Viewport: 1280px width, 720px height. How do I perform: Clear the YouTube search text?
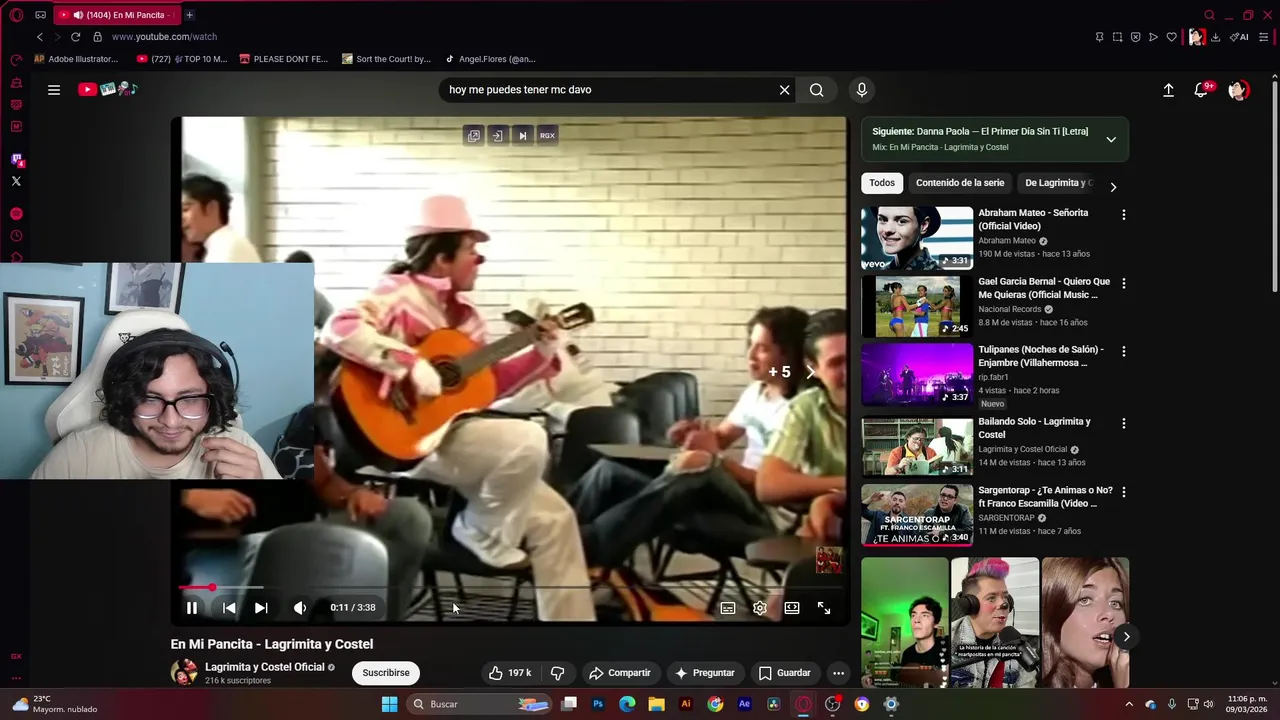click(785, 90)
